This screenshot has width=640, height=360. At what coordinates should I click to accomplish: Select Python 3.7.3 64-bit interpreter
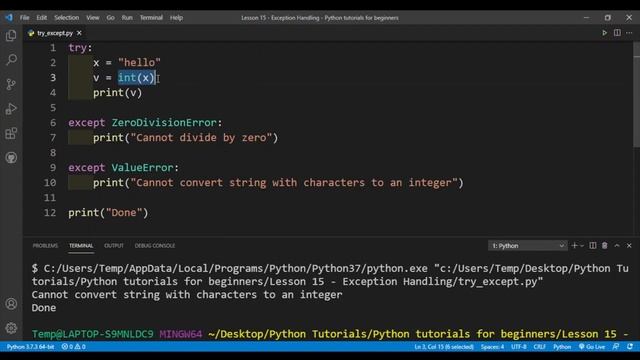coord(30,347)
